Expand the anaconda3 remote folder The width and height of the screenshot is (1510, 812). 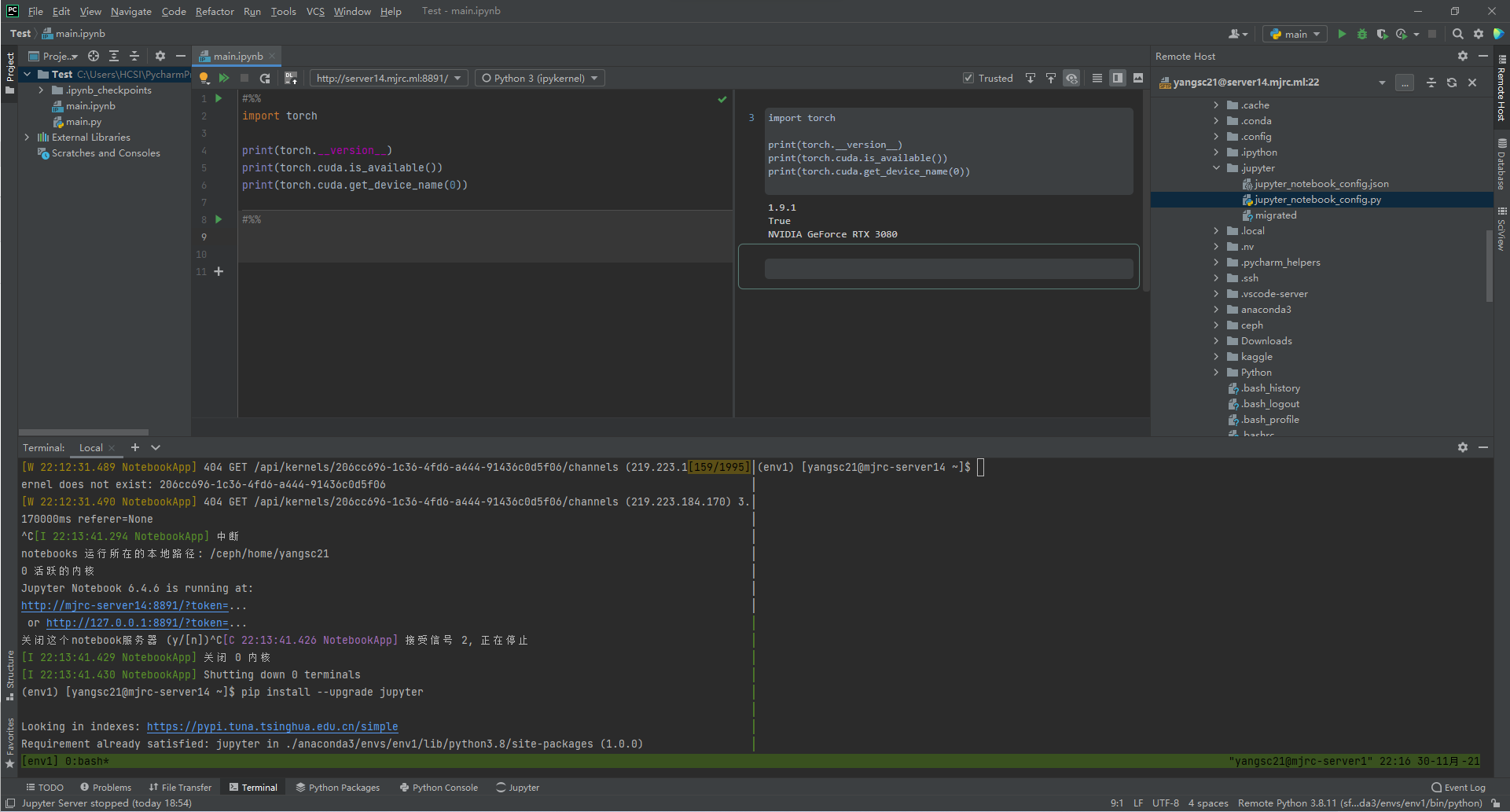(1216, 310)
